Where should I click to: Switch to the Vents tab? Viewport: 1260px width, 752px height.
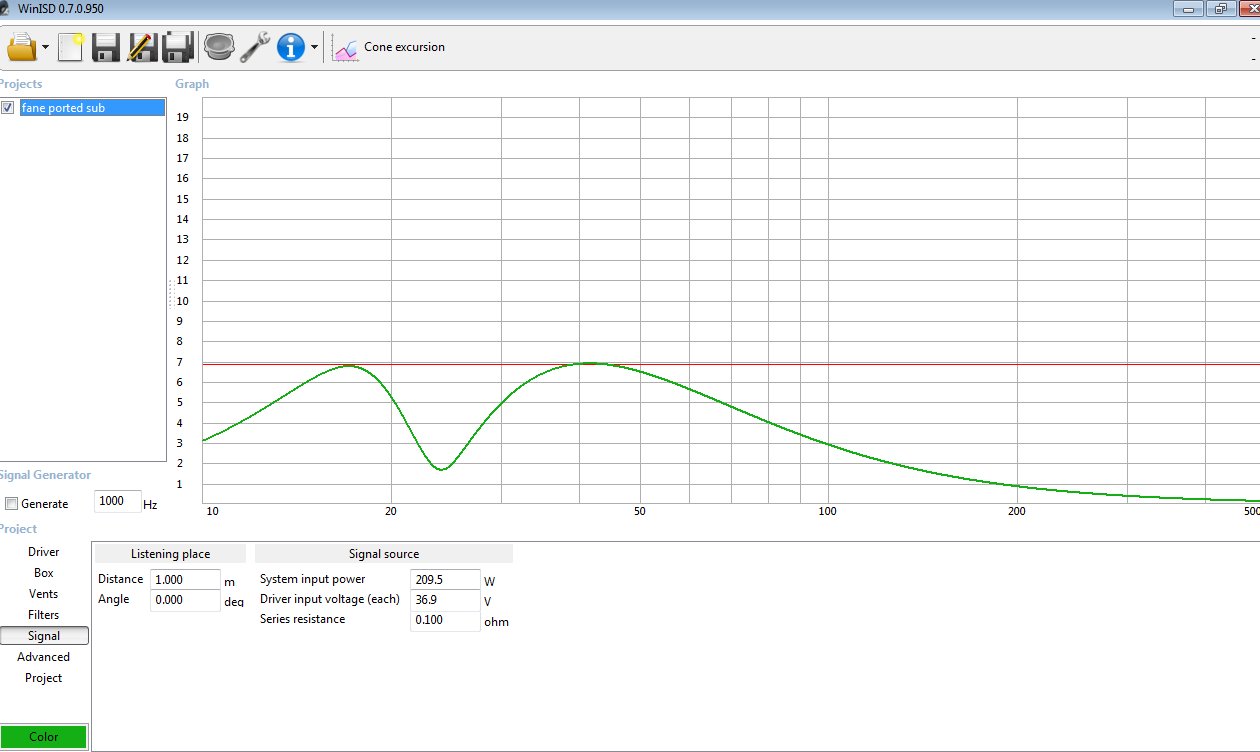(44, 594)
